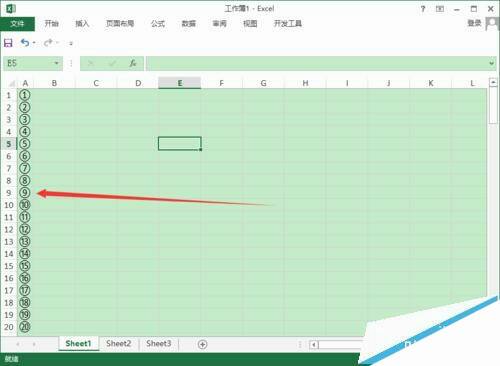Open the 文件 file tab
The image size is (500, 366).
(x=17, y=24)
